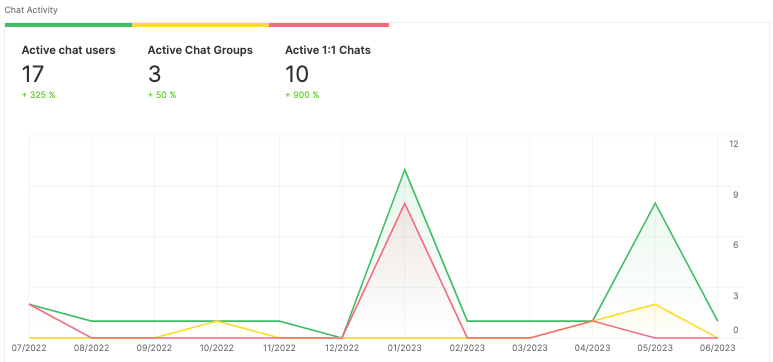Click the green line peak at 05/2023
This screenshot has width=773, height=362.
click(655, 203)
